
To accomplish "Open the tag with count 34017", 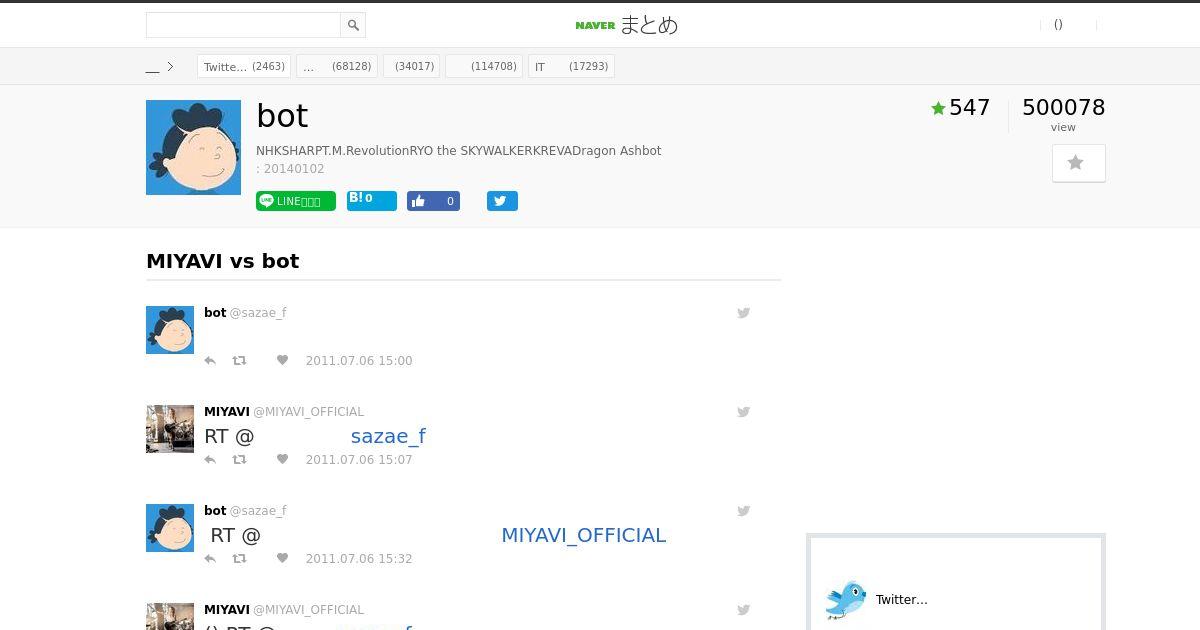I will [411, 67].
